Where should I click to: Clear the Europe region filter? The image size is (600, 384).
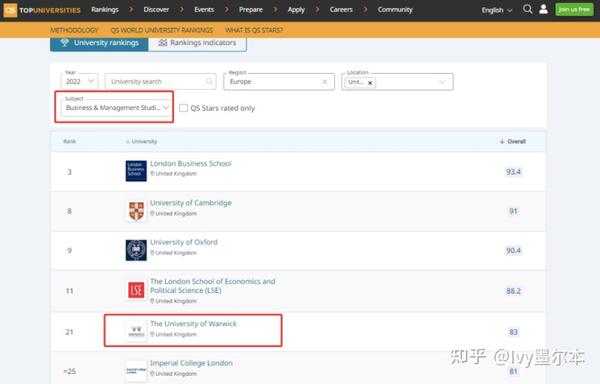325,81
